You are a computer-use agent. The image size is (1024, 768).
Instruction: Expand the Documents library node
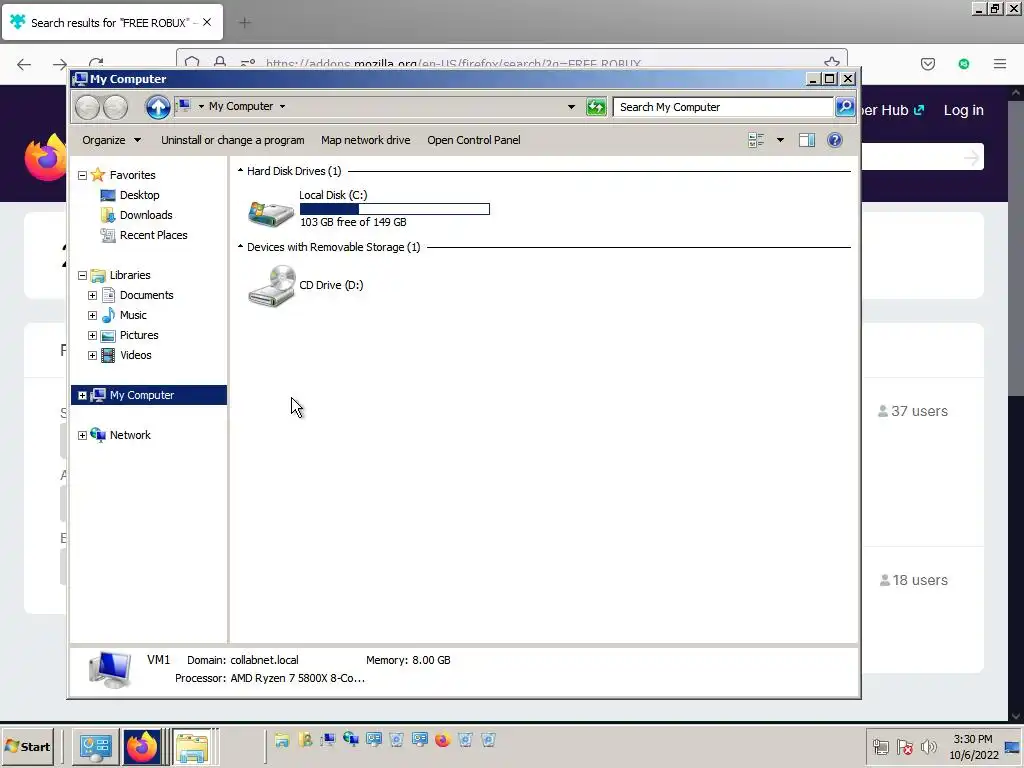(92, 295)
